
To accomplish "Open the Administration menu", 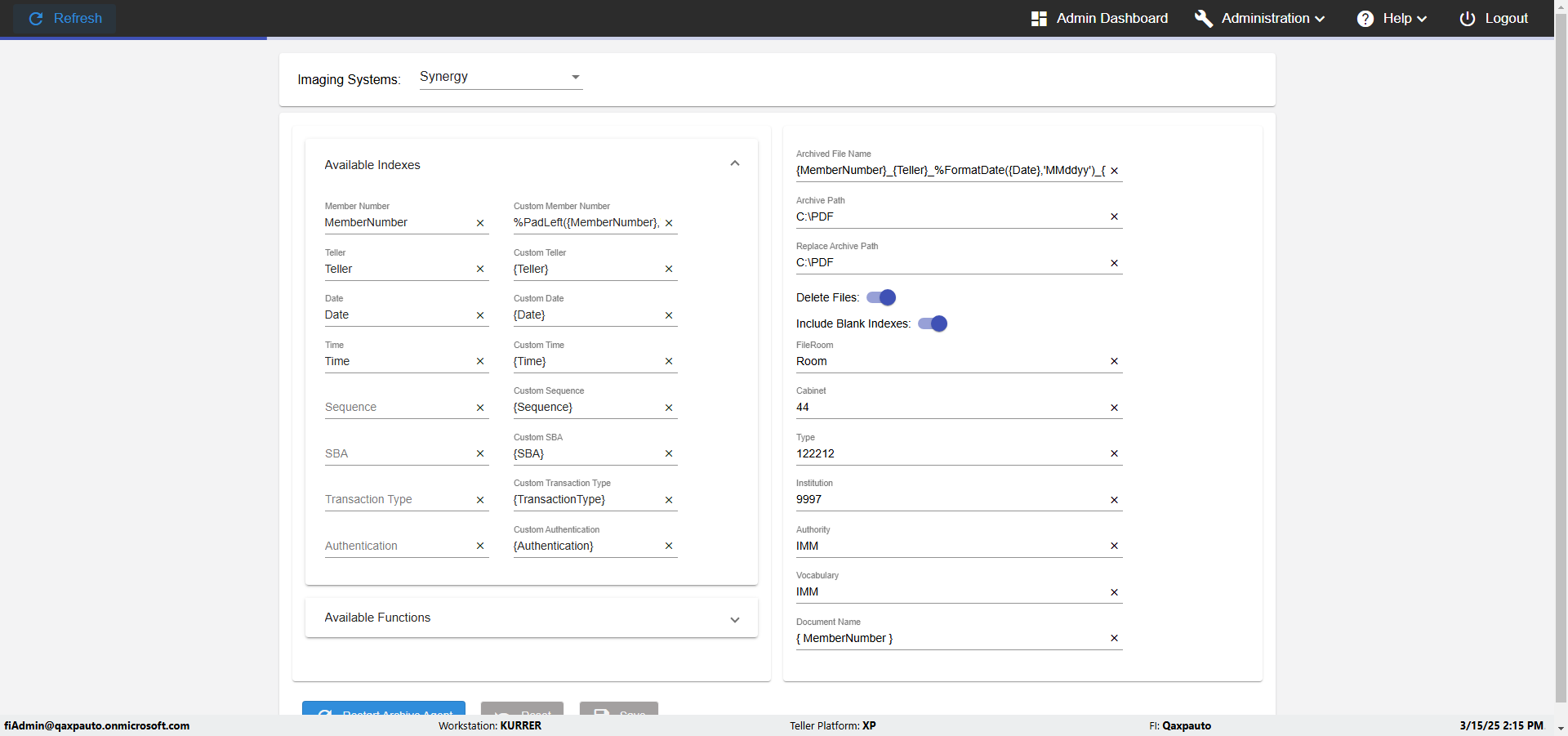I will coord(1260,18).
